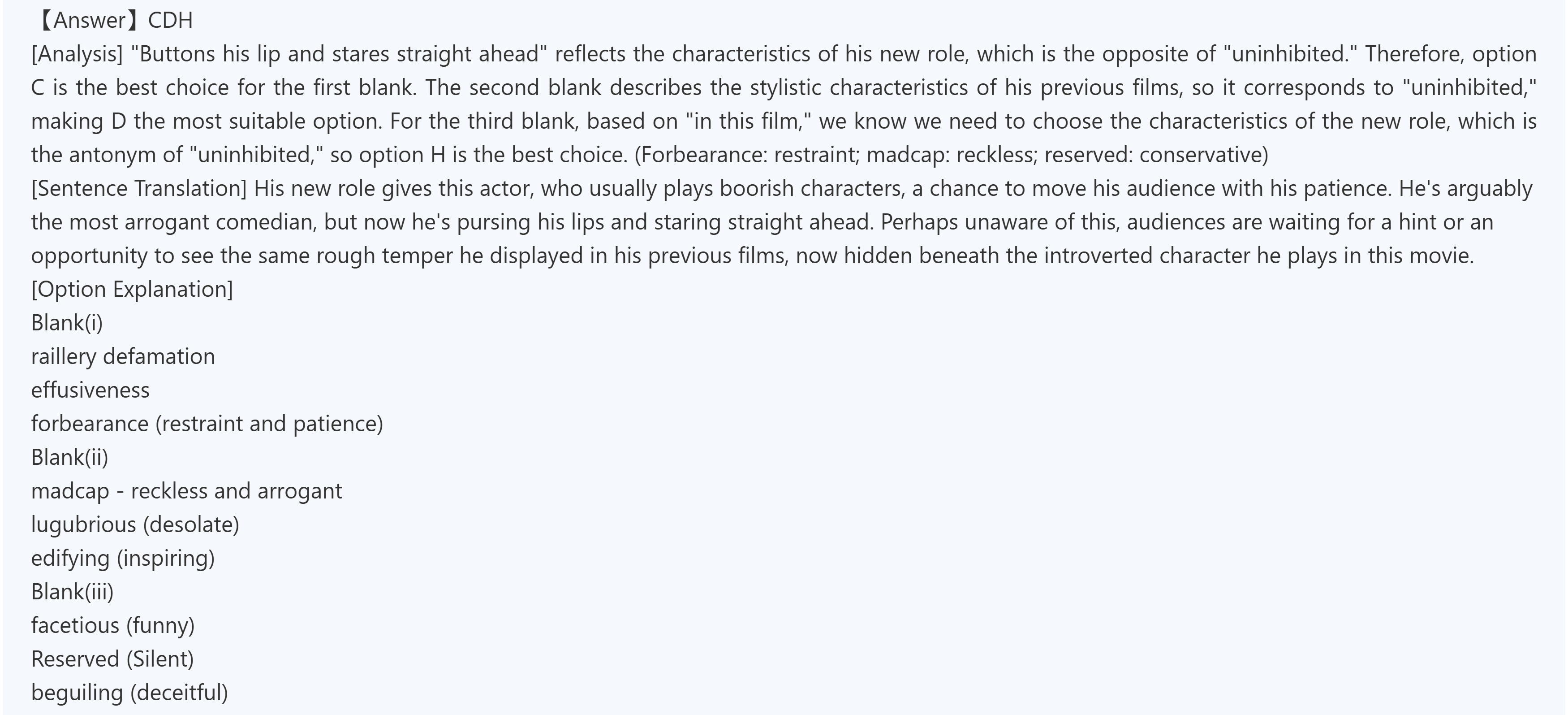Click the Blank(ii) heading

[69, 457]
